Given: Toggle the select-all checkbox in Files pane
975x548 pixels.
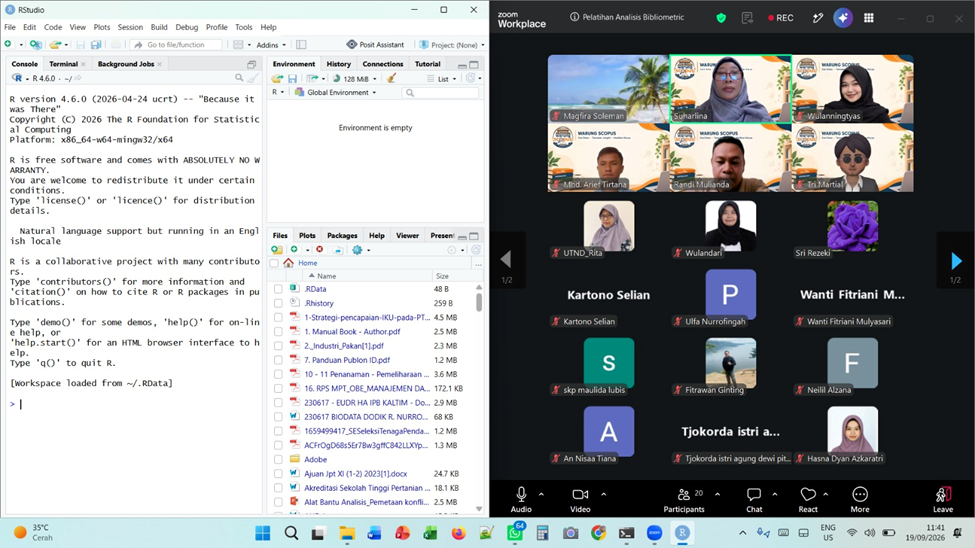Looking at the screenshot, I should 274,263.
